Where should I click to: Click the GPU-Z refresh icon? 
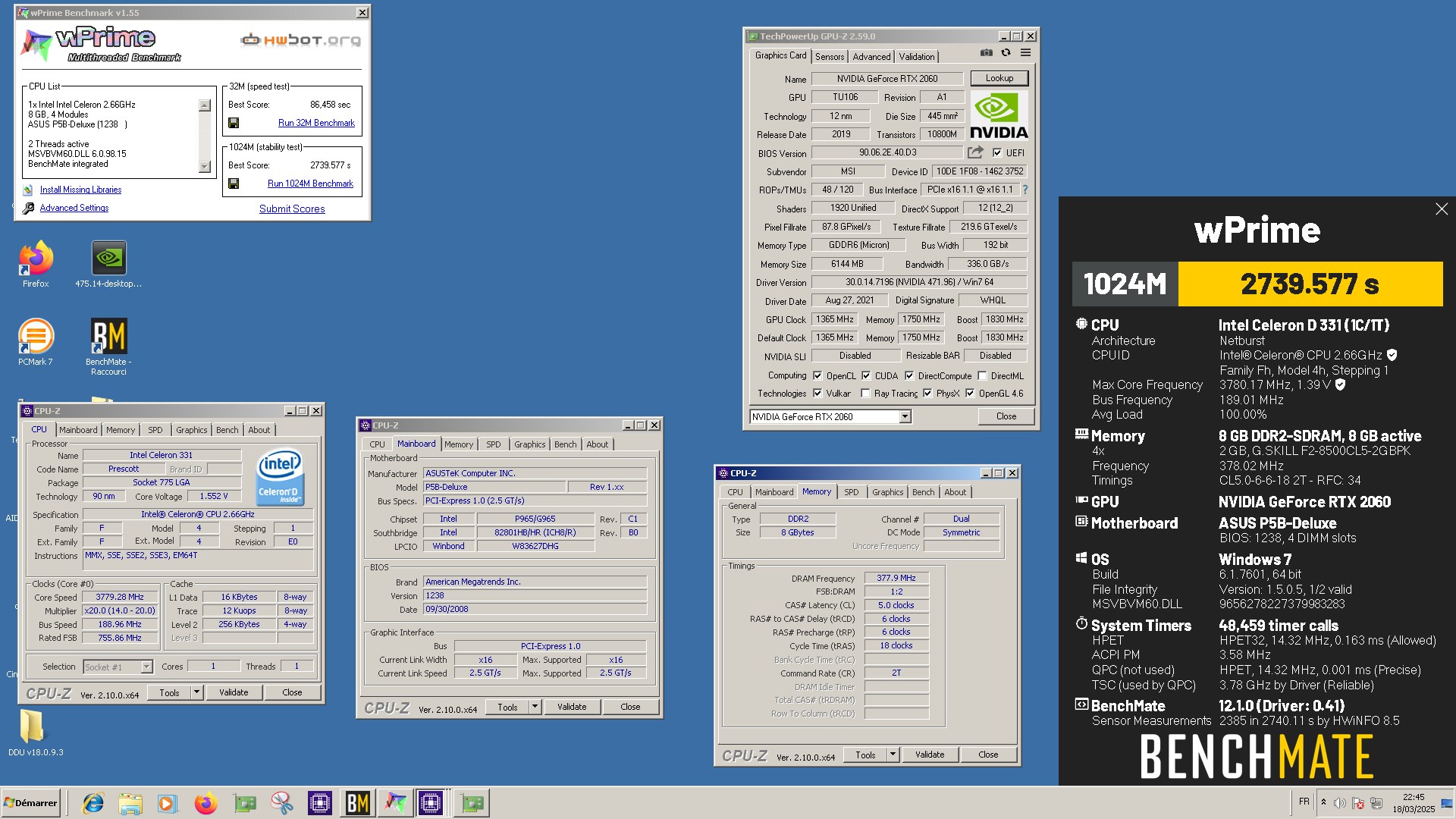1006,53
